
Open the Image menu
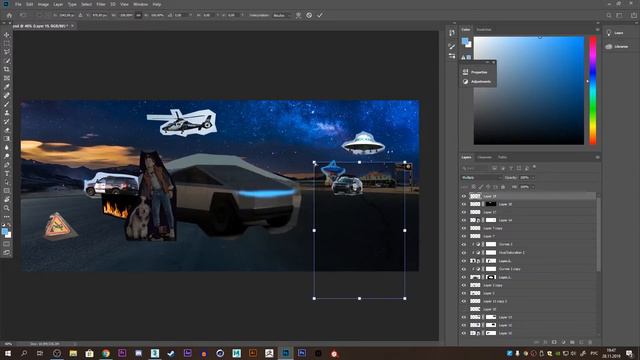click(x=43, y=4)
